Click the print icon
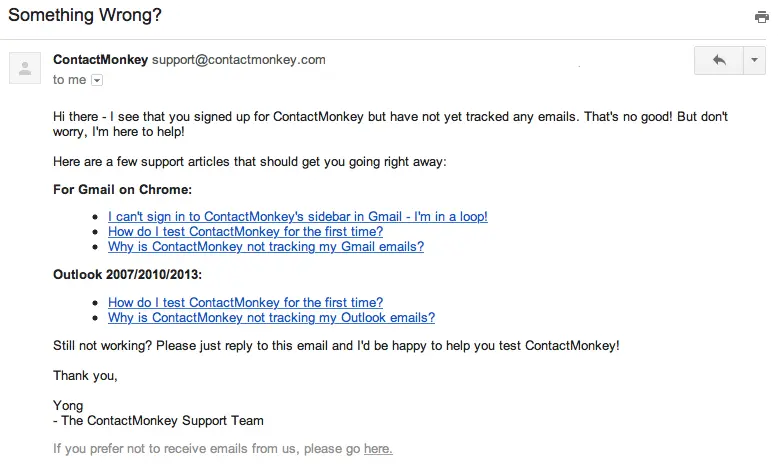Image resolution: width=781 pixels, height=471 pixels. point(762,17)
